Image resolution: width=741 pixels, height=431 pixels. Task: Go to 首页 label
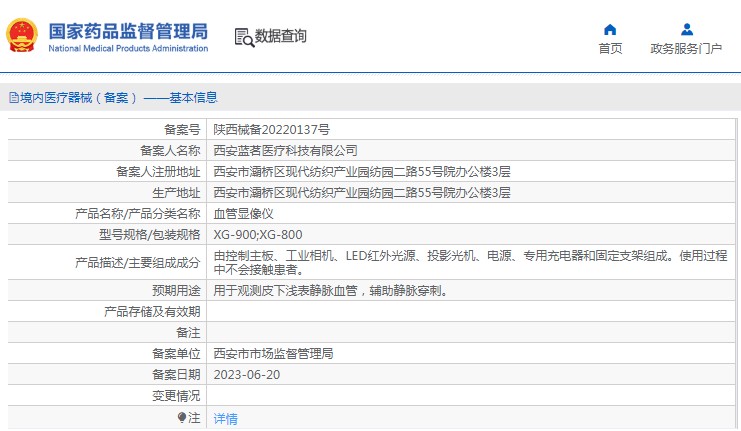tap(610, 48)
